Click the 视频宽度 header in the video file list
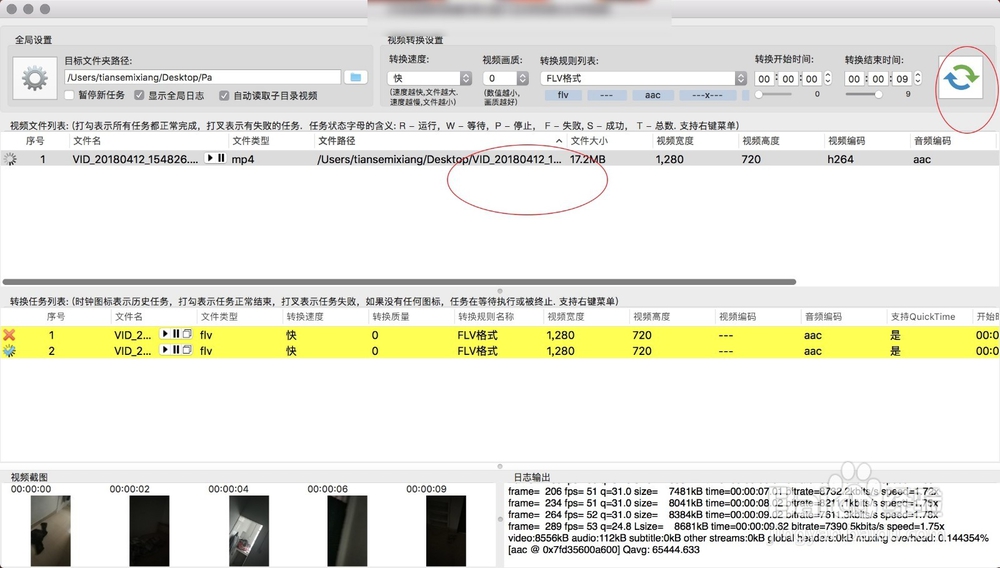 [675, 141]
